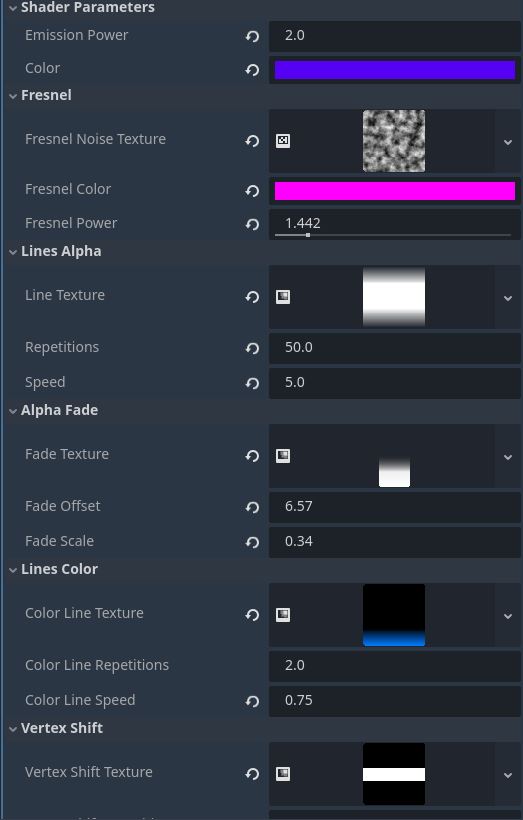Reset the Fresnel Power value
Screen dimensions: 523x820
click(x=252, y=224)
